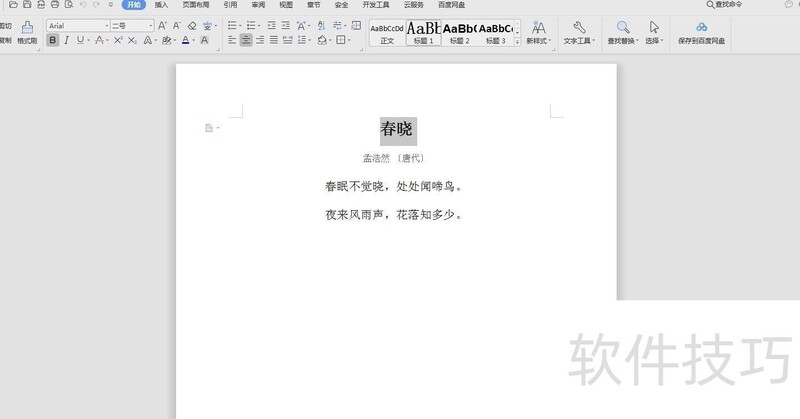This screenshot has height=419, width=800.
Task: Switch to the Review (审阅) tab
Action: point(258,5)
